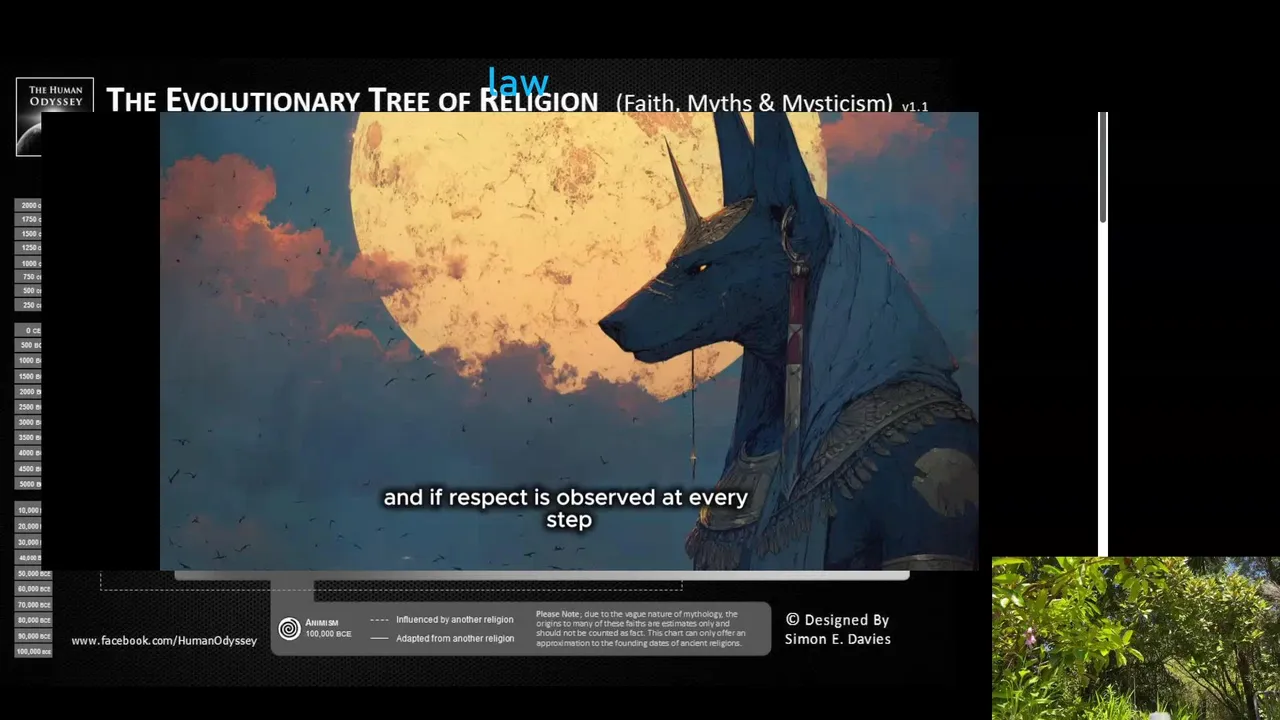Click the Animism spiral symbol

[x=289, y=629]
